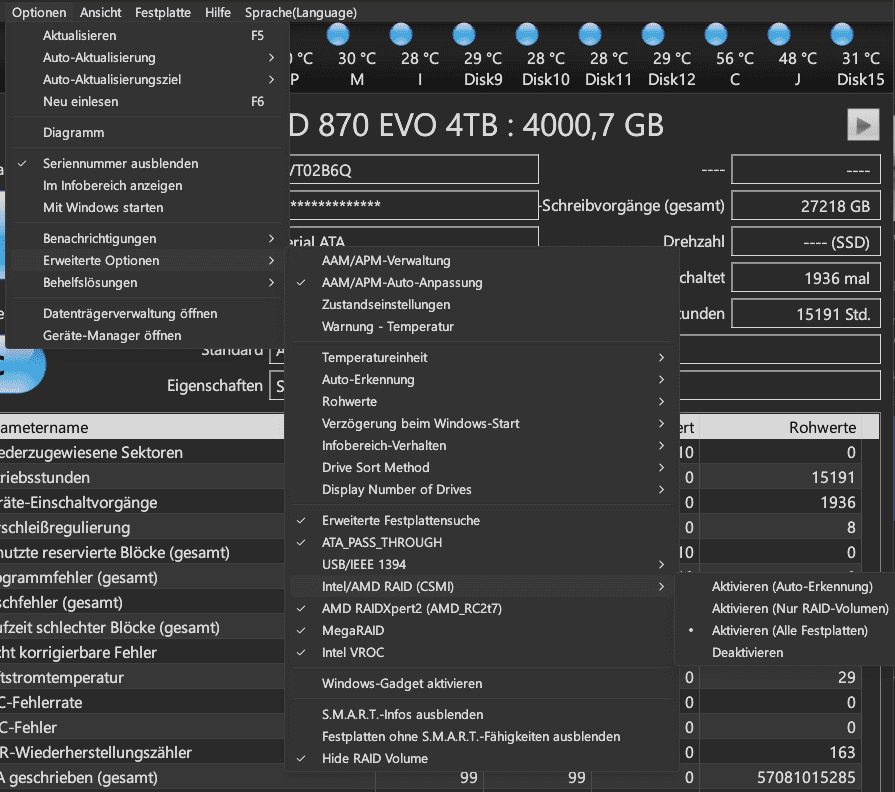Expand Verzögerung beim Windows-Start submenu
Image resolution: width=895 pixels, height=792 pixels.
point(481,423)
